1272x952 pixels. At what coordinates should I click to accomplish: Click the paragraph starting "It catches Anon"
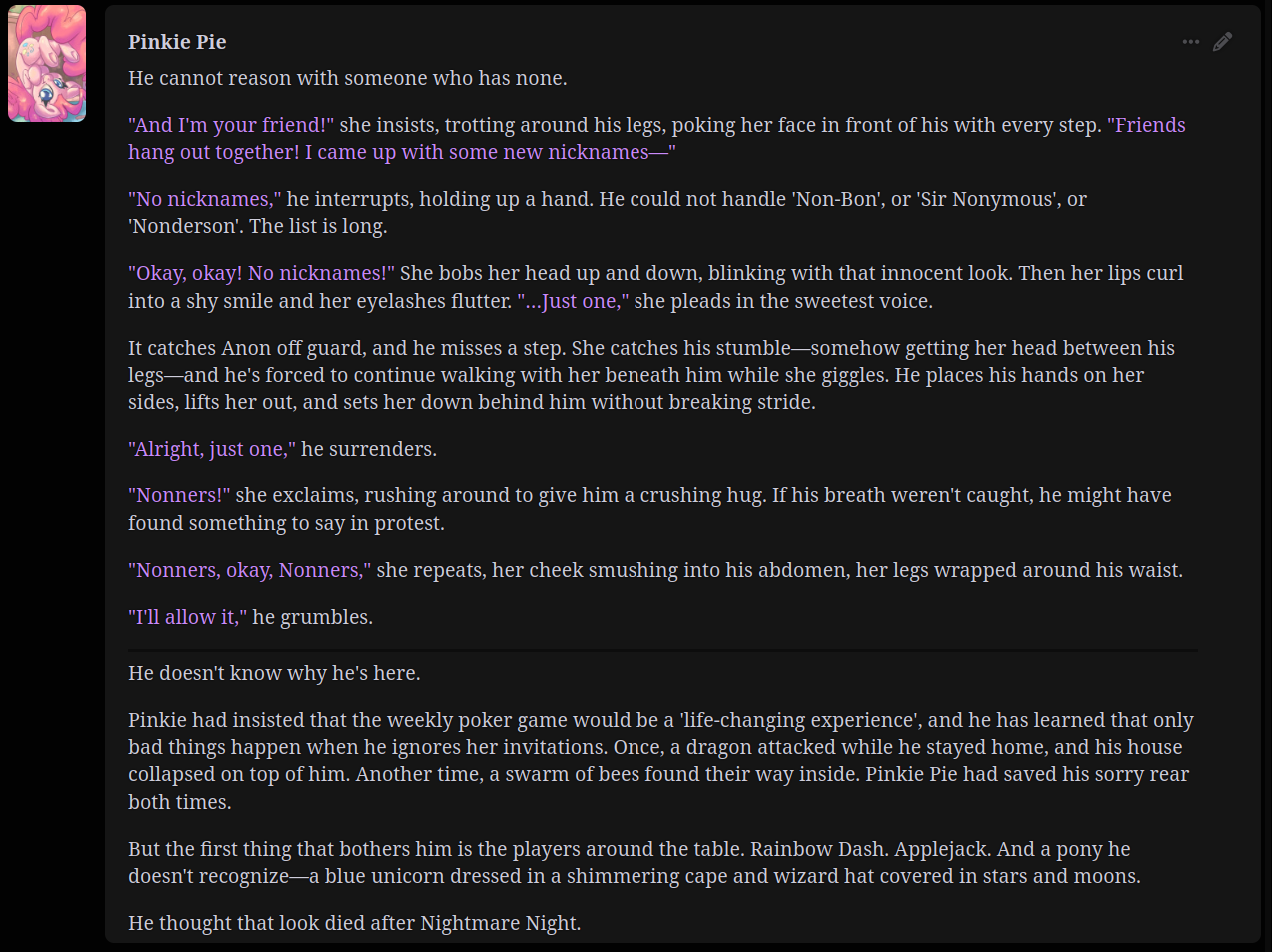tap(650, 375)
